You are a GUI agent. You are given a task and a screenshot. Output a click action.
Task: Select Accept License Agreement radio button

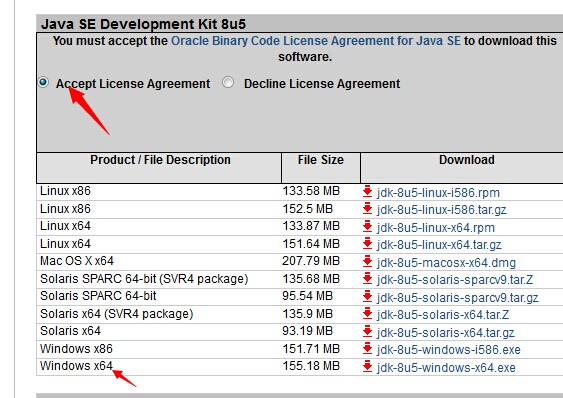pos(43,83)
